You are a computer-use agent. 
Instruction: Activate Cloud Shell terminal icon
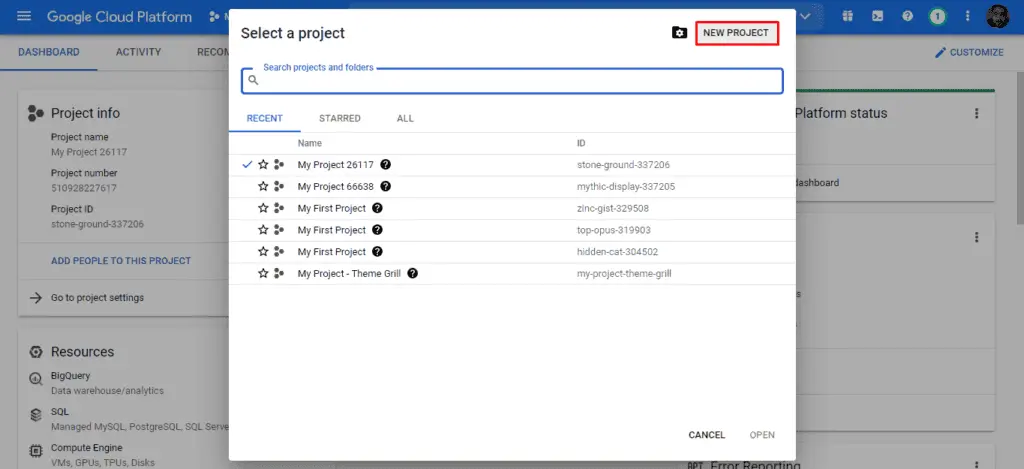click(878, 16)
